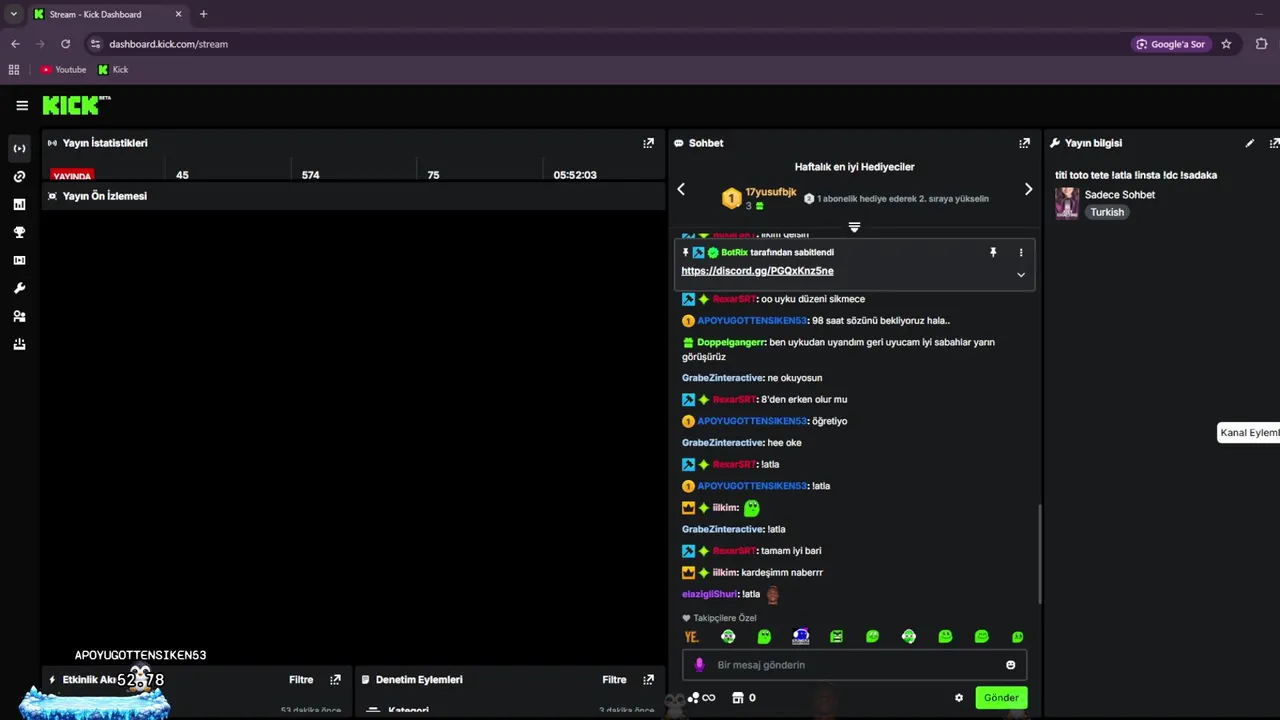Pop out the Sohbet chat panel
Image resolution: width=1280 pixels, height=720 pixels.
pyautogui.click(x=1024, y=143)
